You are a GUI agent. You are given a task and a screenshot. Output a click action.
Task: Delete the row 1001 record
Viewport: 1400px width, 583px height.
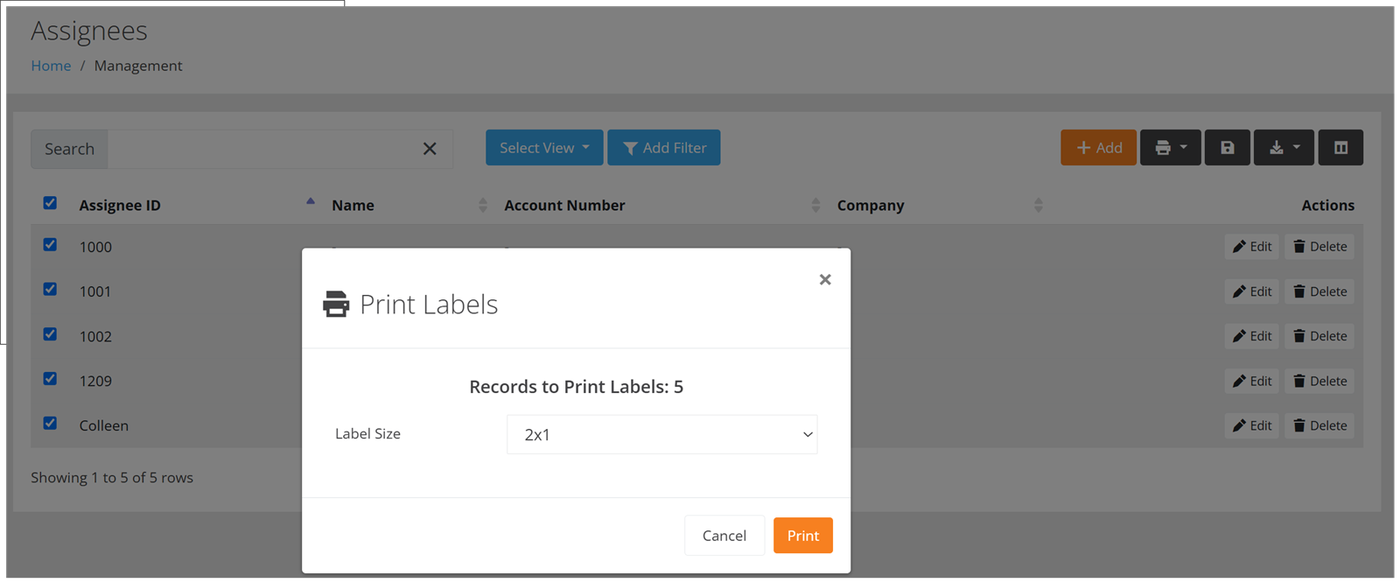1319,292
